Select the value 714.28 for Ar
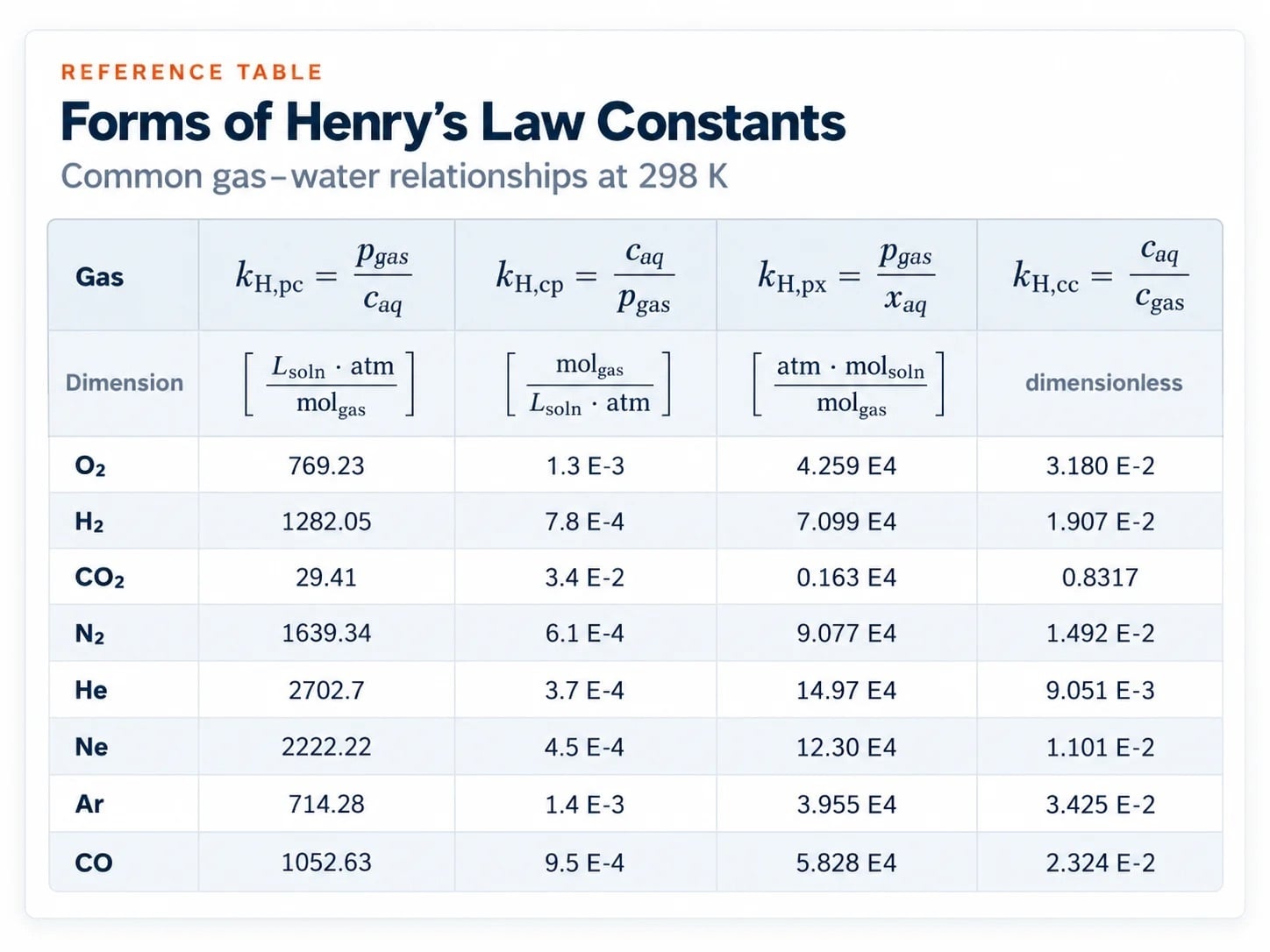 coord(326,804)
